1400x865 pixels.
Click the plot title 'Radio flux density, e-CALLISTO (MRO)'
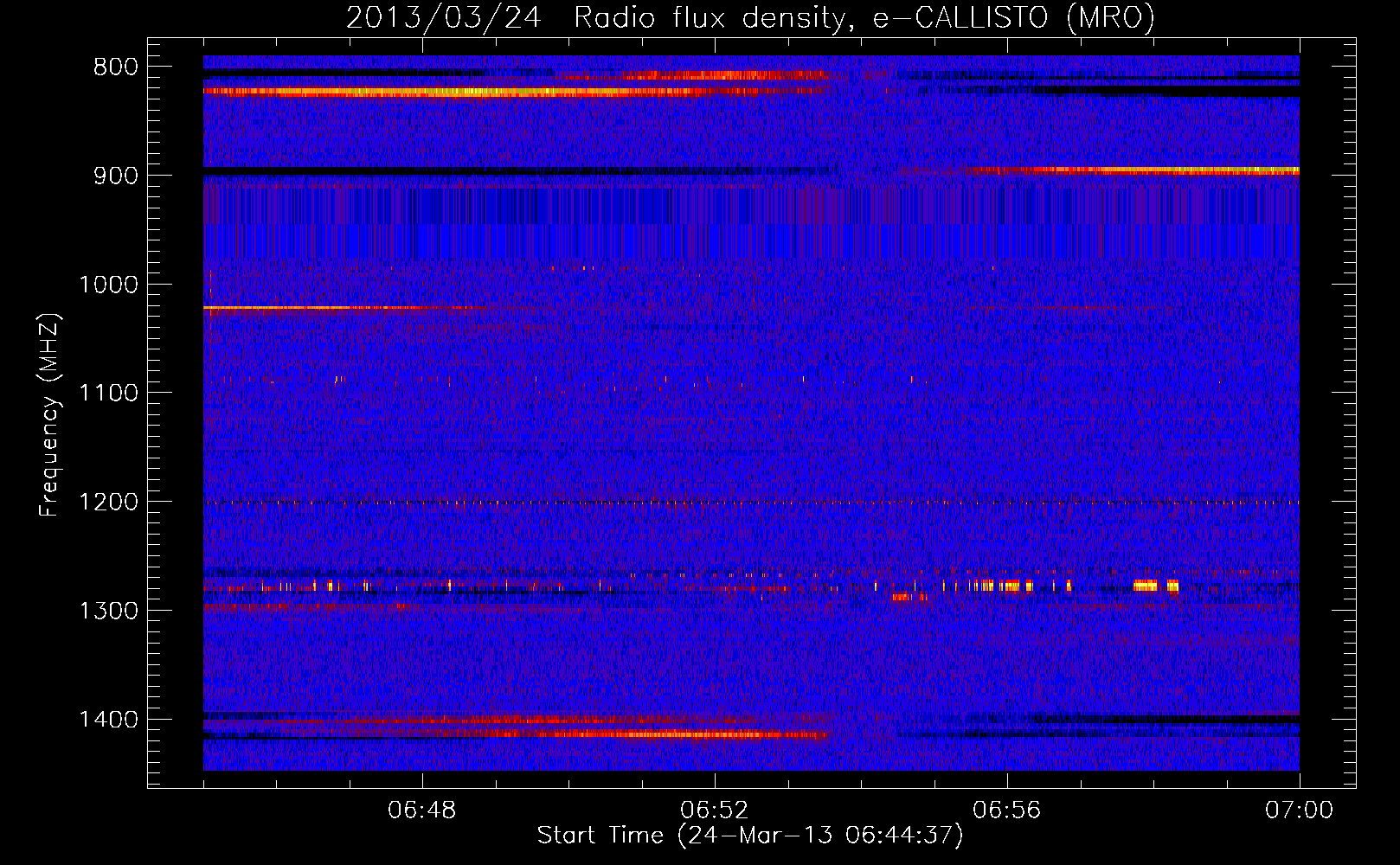pos(864,17)
